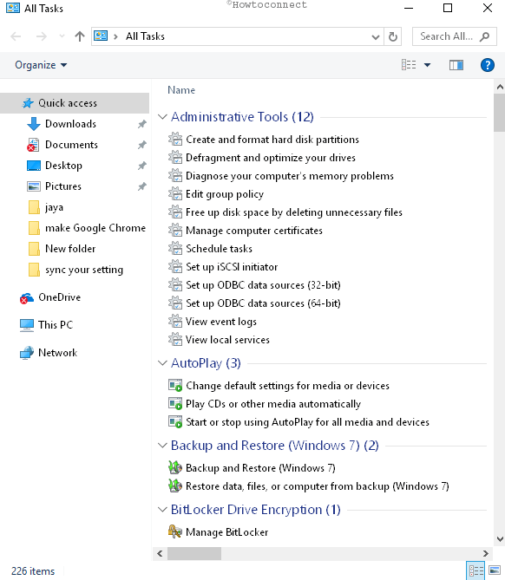Open the view options dropdown arrow
This screenshot has width=505, height=580.
tap(427, 65)
